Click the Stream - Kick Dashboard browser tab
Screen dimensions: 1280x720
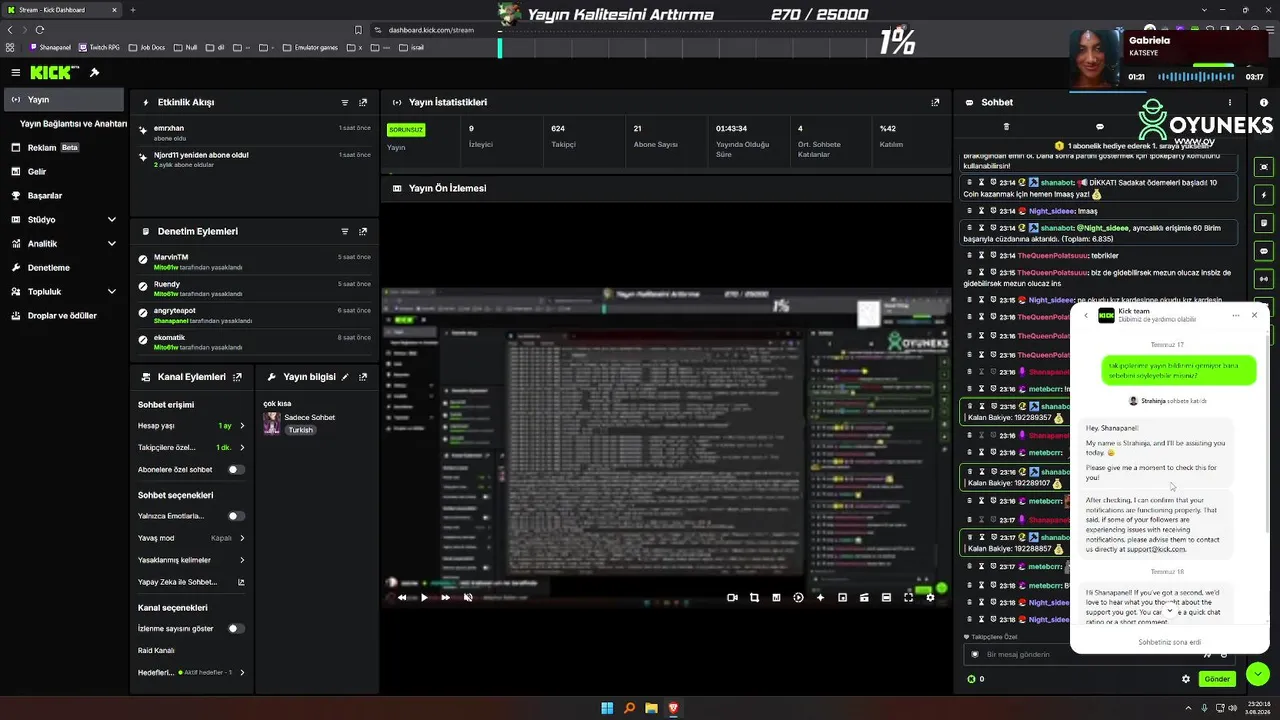(x=62, y=10)
